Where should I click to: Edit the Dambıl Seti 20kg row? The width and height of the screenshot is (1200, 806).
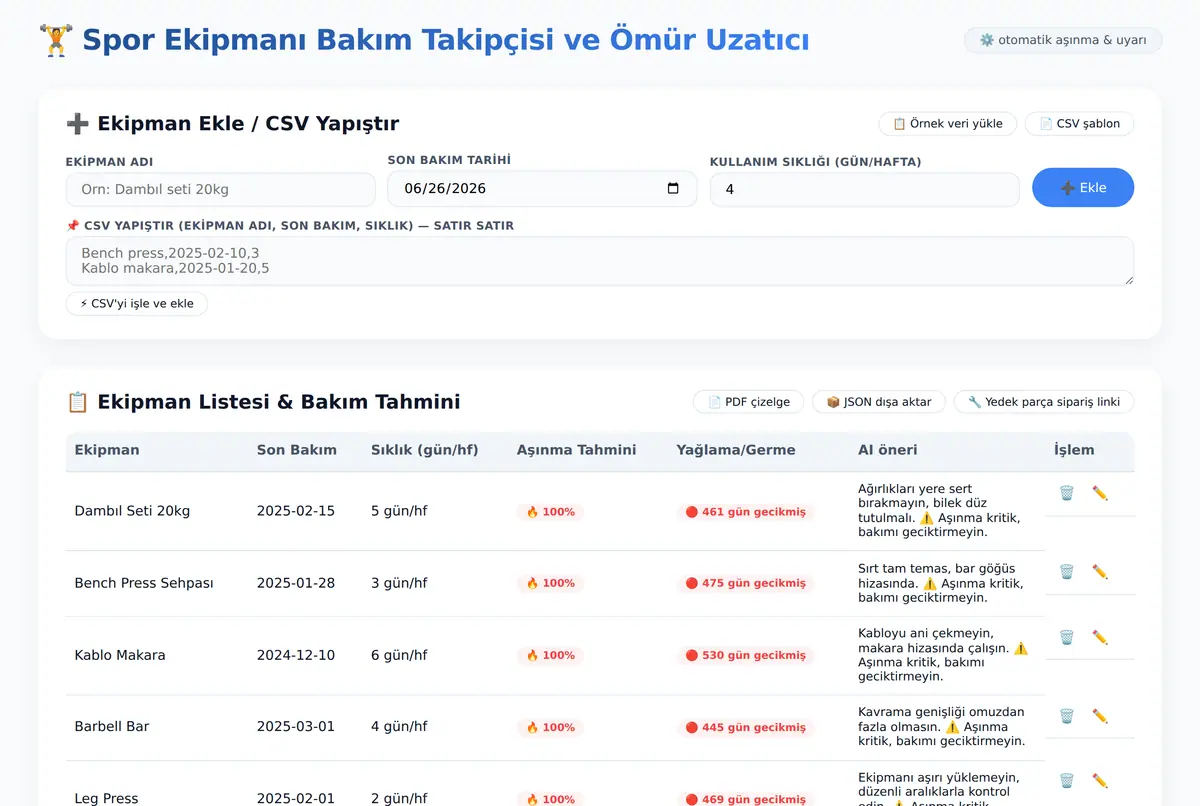coord(1100,493)
